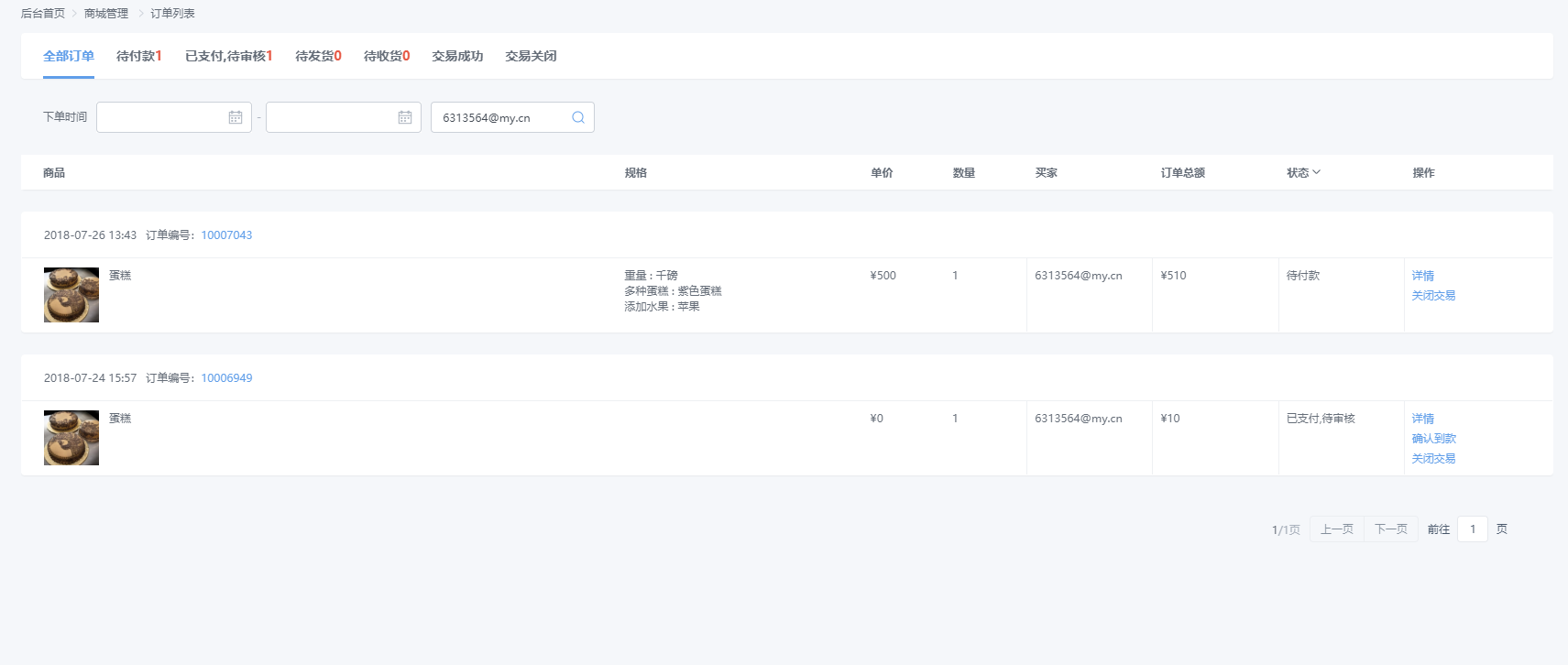This screenshot has height=665, width=1568.
Task: Open the 已支付,待审核 tab
Action: [228, 56]
